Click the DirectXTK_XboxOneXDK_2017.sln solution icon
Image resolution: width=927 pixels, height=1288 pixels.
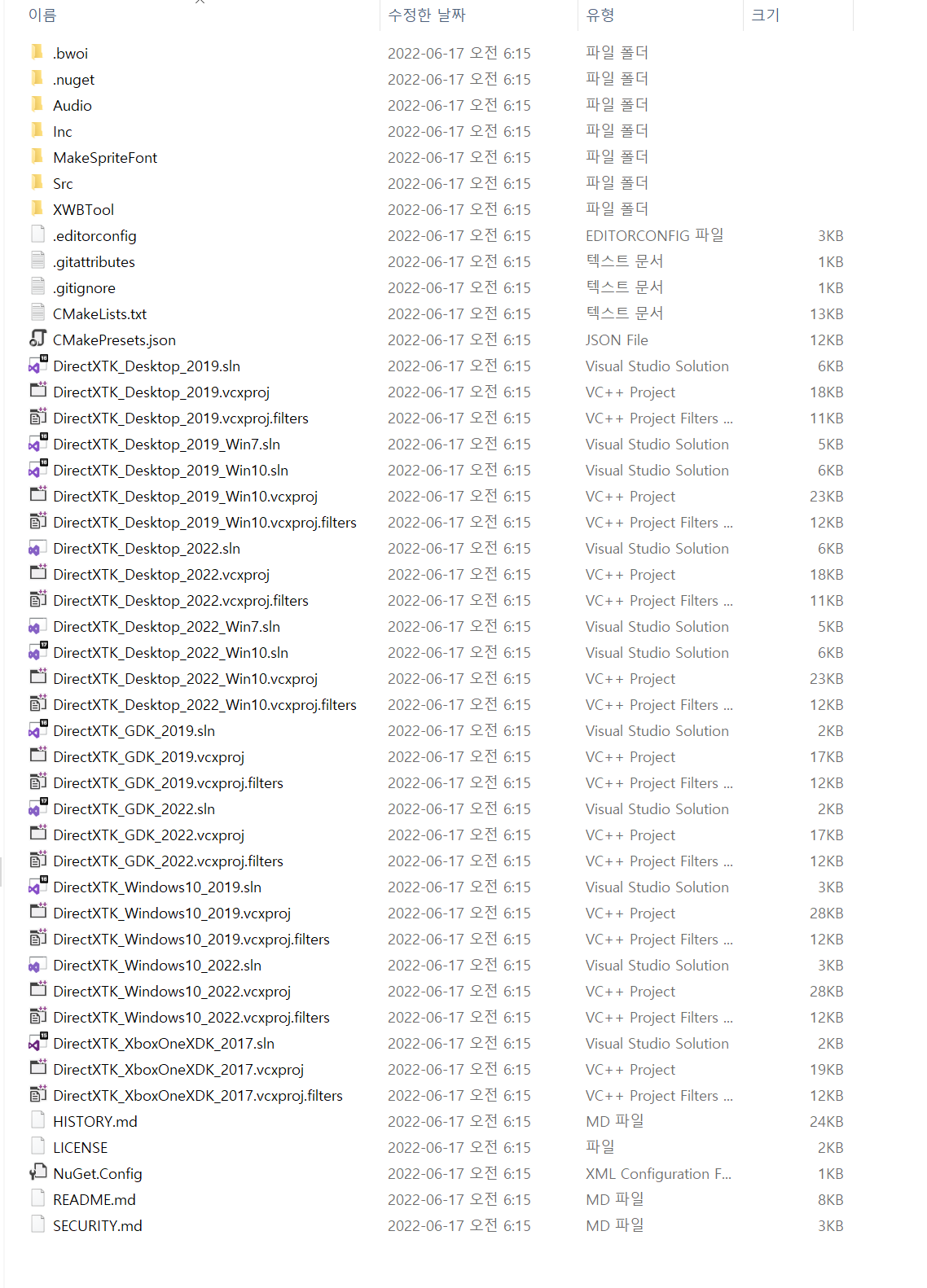point(37,1043)
